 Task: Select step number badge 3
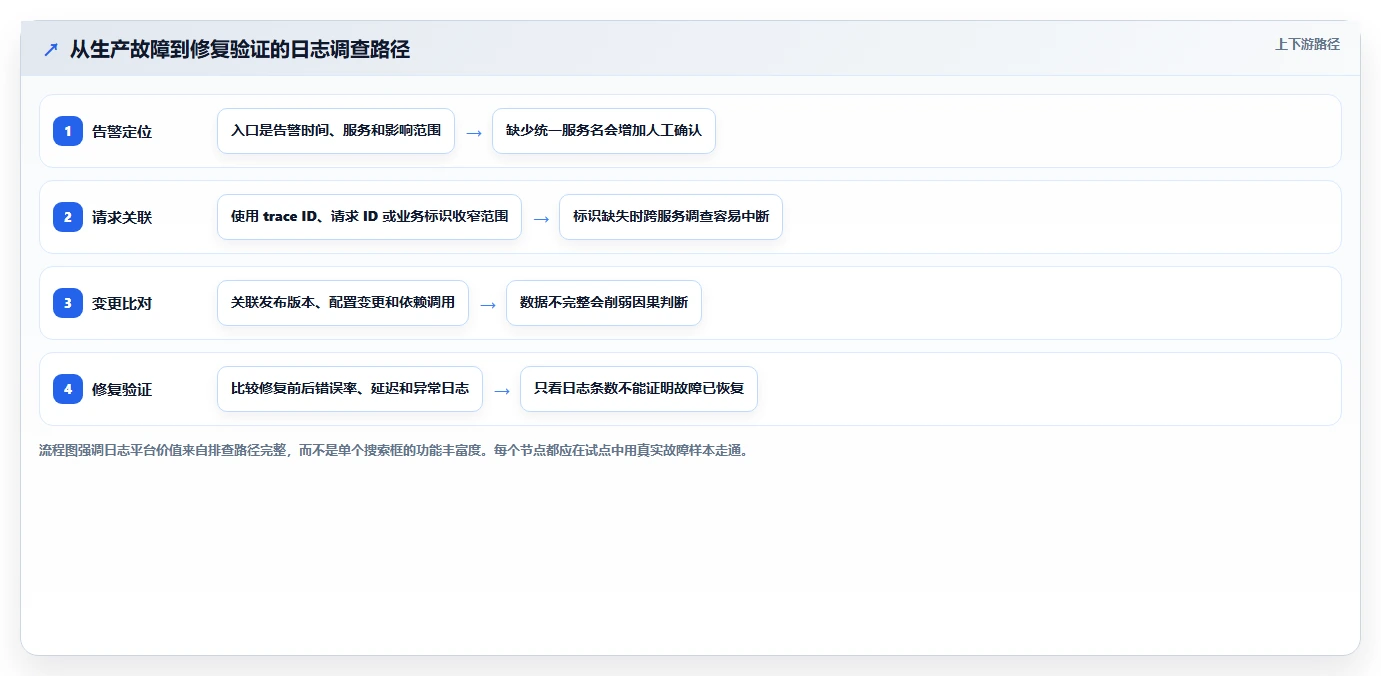pyautogui.click(x=68, y=303)
